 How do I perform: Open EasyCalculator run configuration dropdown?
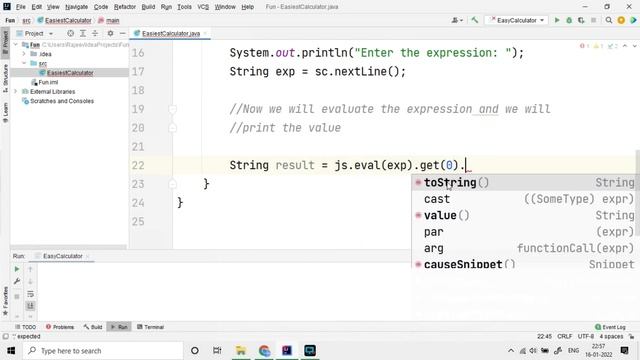click(x=517, y=20)
